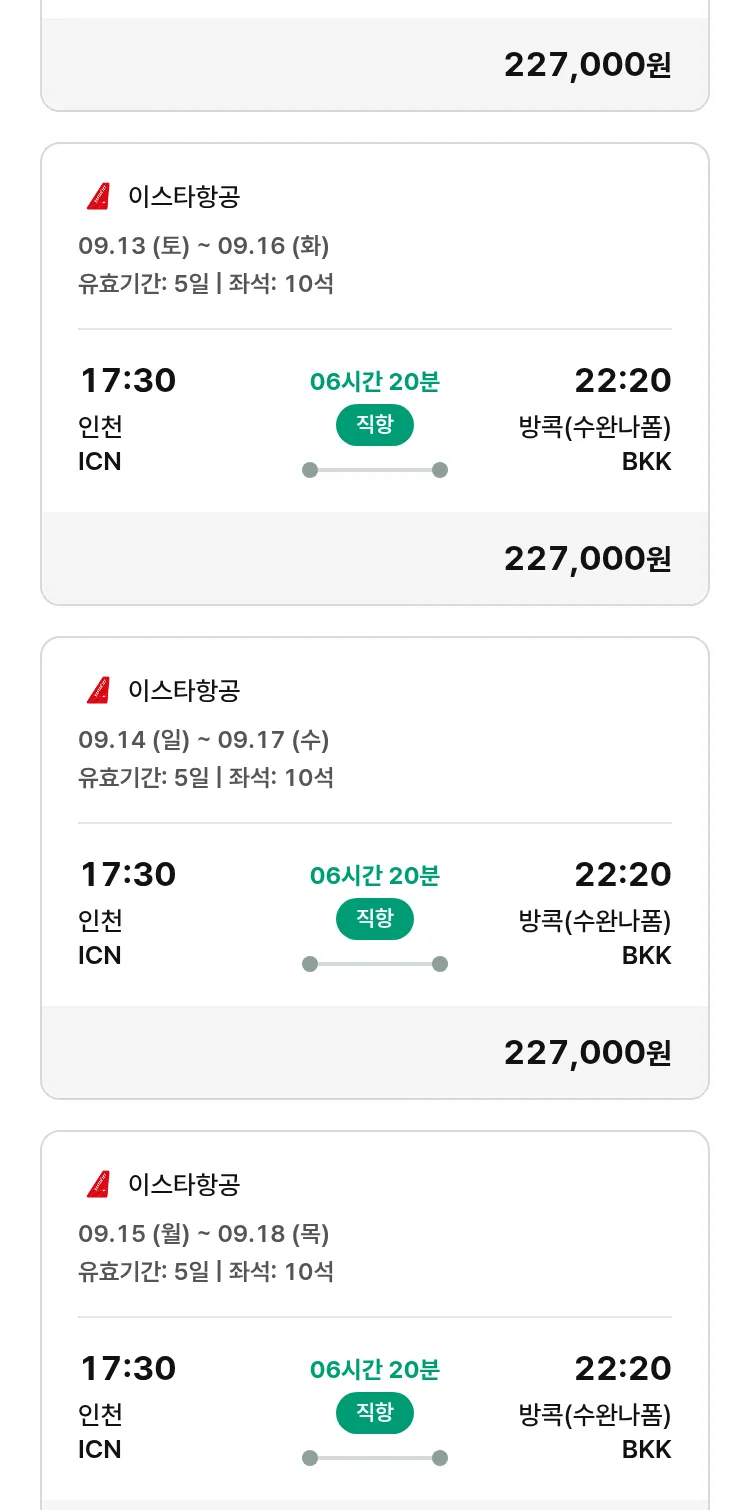Screen dimensions: 750x1510
Task: Click date range 09.14 (일) ~ 09.17 (수)
Action: [204, 740]
